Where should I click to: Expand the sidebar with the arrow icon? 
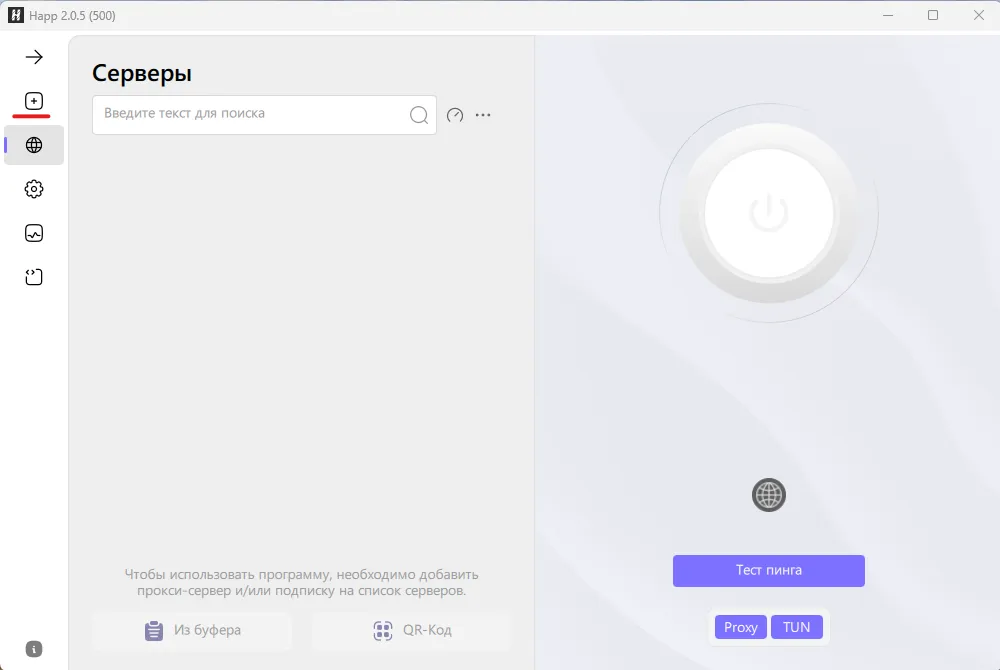click(x=34, y=57)
